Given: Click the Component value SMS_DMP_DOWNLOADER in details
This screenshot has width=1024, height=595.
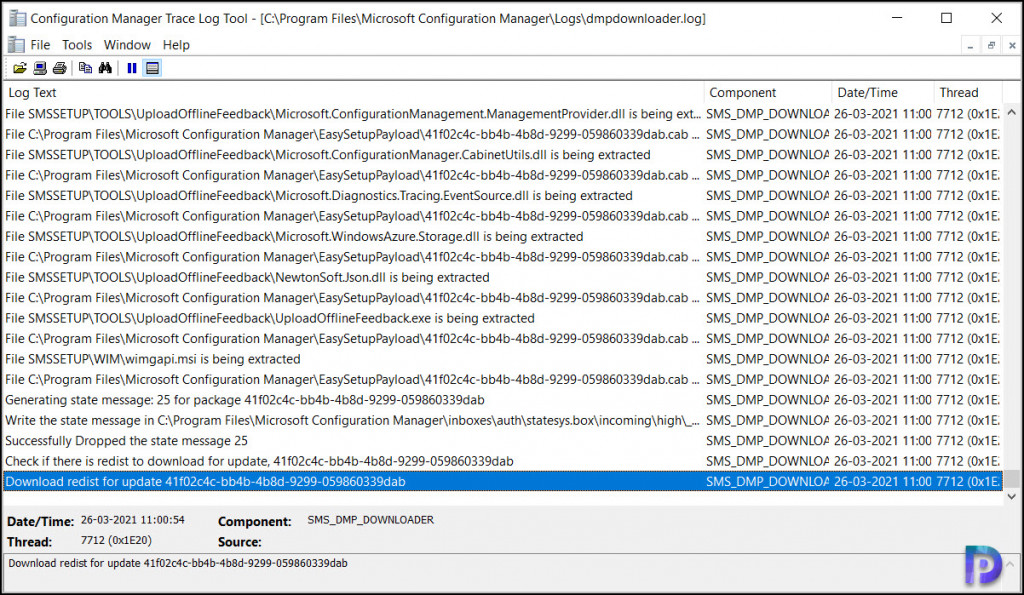Looking at the screenshot, I should point(370,520).
